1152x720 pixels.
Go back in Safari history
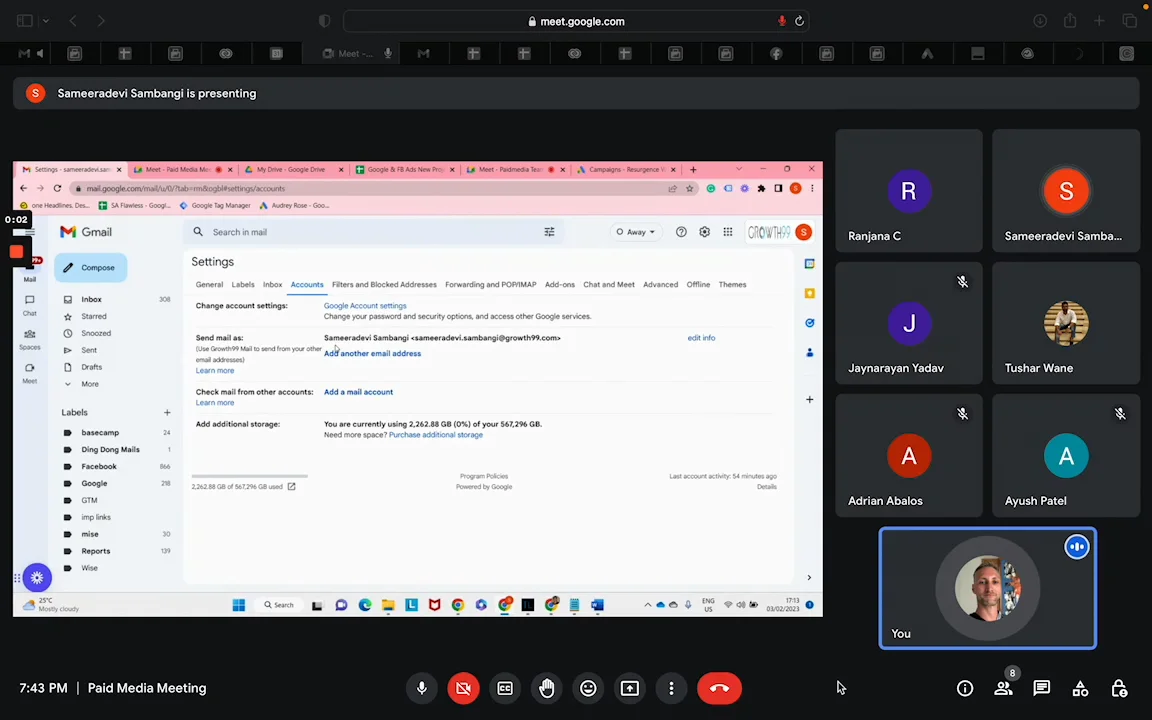point(73,21)
